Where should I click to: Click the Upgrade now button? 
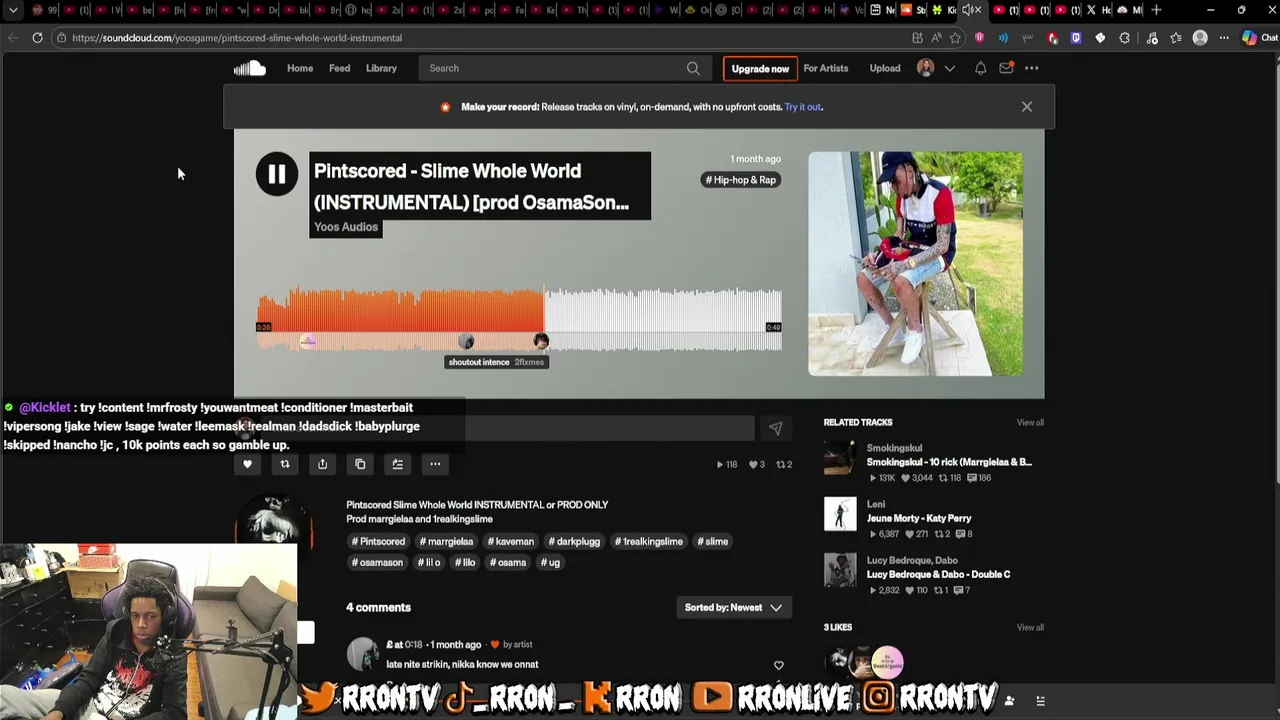pyautogui.click(x=760, y=68)
